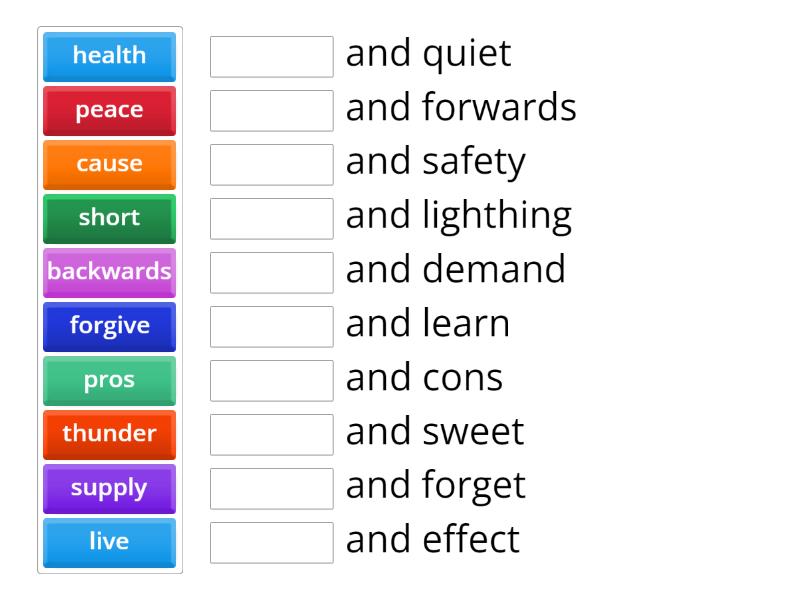The width and height of the screenshot is (800, 600).
Task: Click the 'pros' word tile
Action: tap(109, 380)
